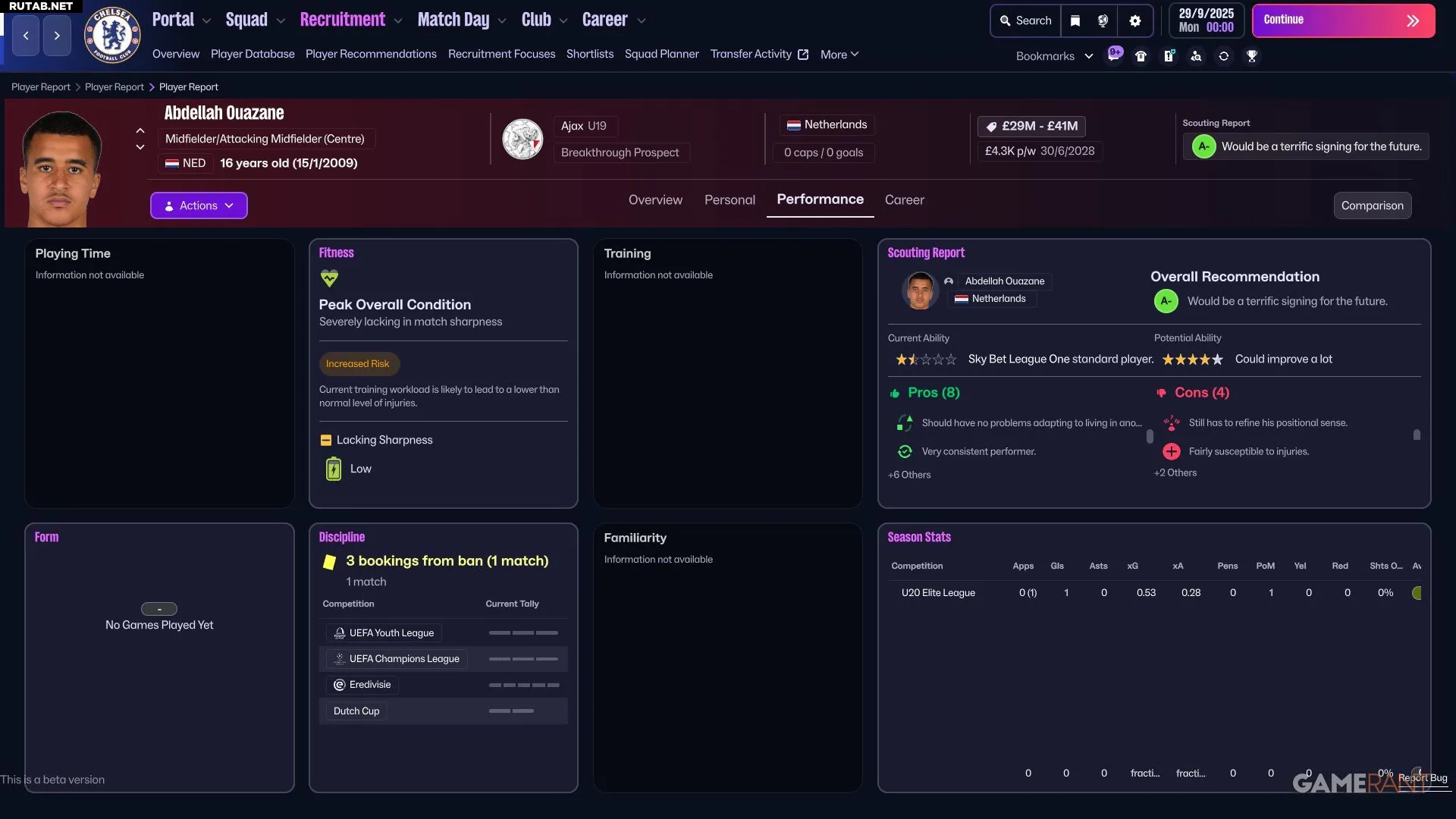
Task: Open the settings gear icon
Action: click(1135, 21)
